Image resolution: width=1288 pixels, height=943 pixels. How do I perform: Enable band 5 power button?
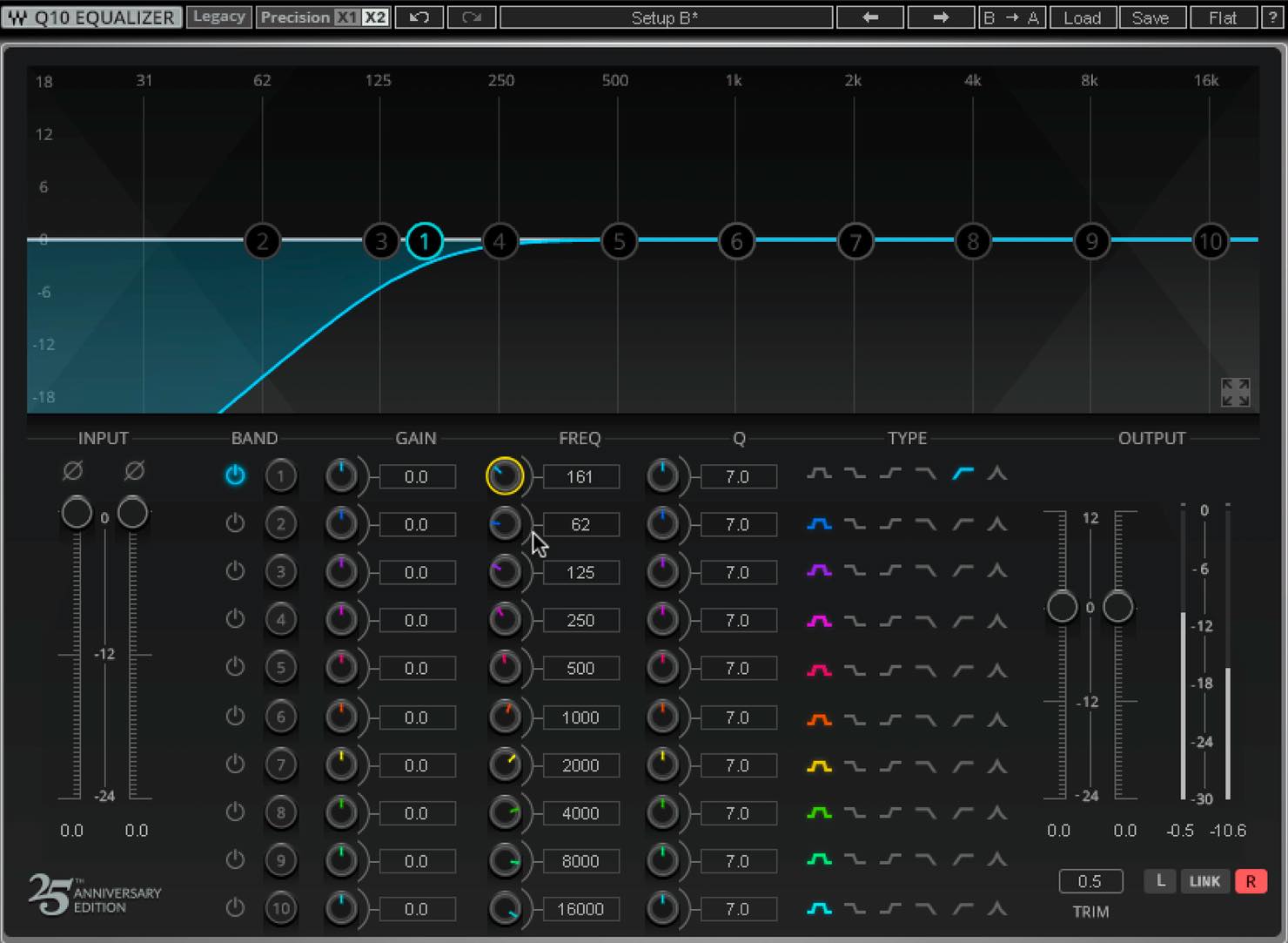point(235,667)
